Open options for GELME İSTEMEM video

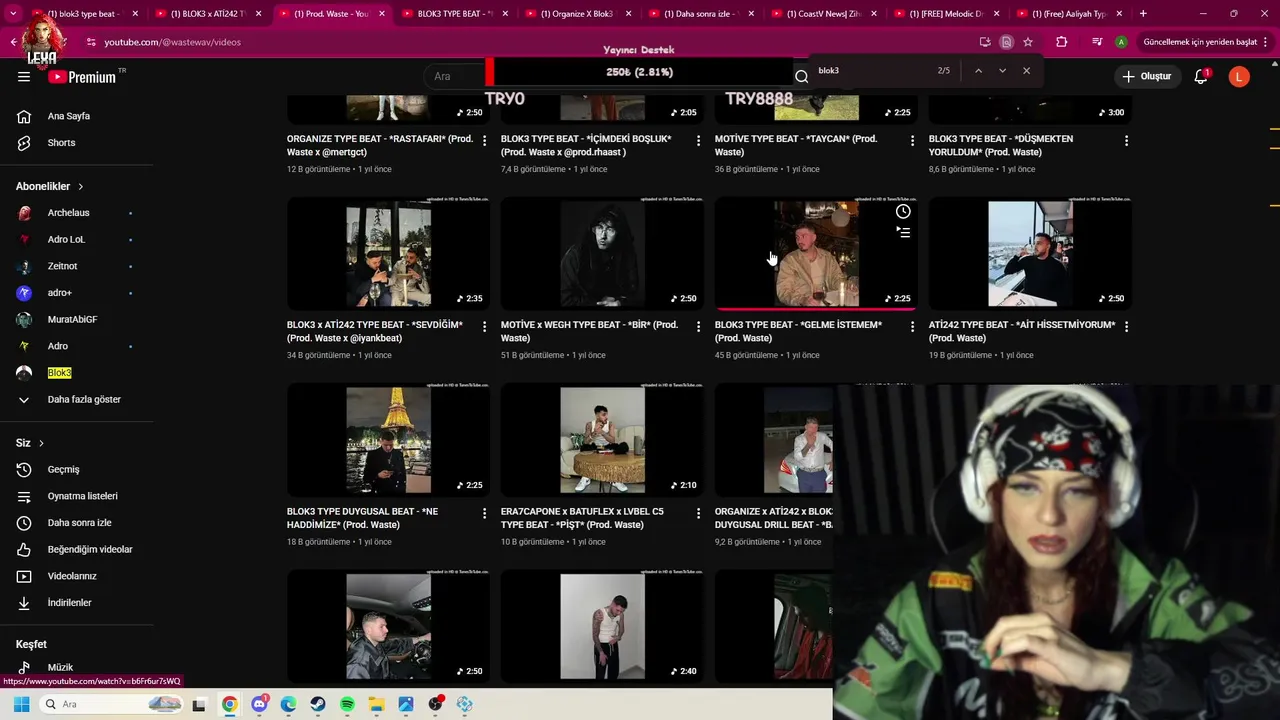tap(912, 327)
